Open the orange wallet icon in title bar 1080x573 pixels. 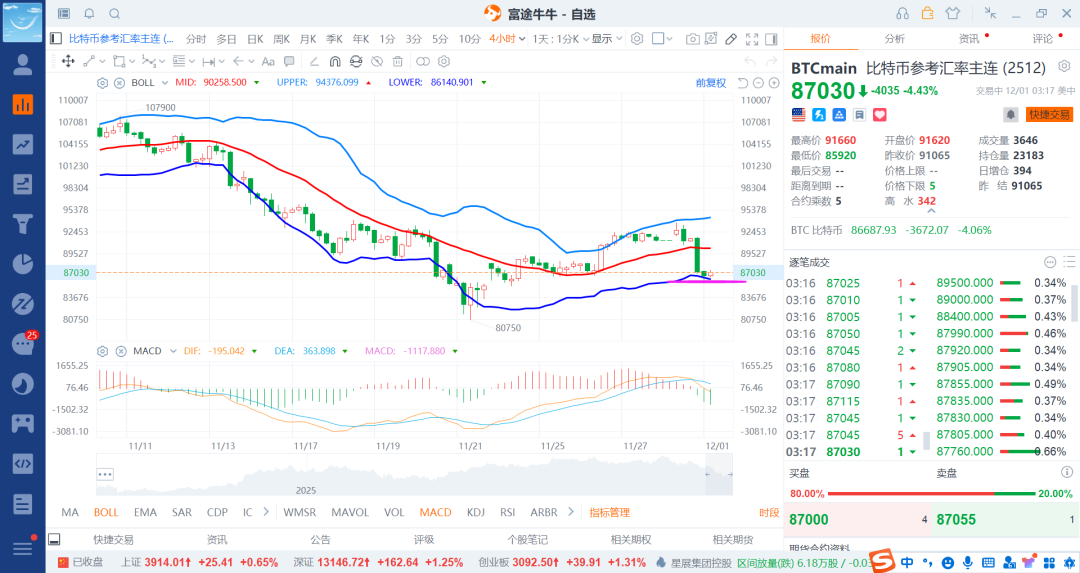[927, 13]
